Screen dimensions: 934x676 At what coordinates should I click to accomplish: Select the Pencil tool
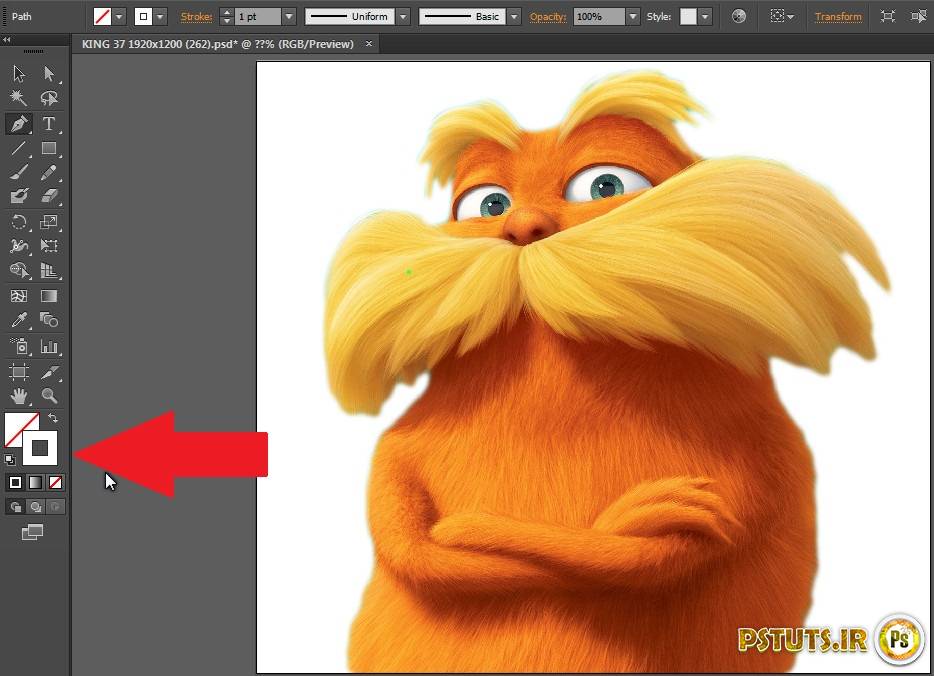pos(49,172)
